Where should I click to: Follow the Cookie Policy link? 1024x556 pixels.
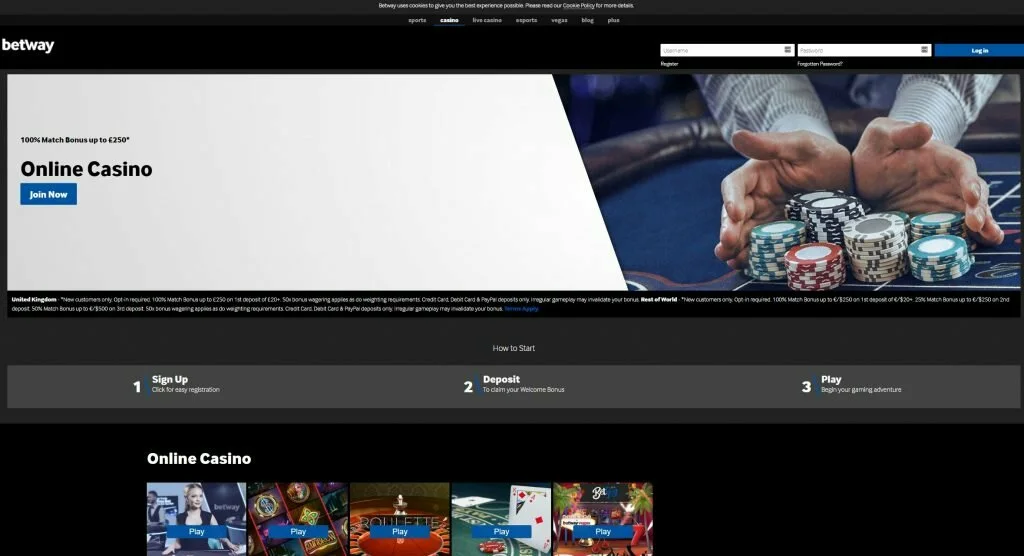[x=578, y=5]
